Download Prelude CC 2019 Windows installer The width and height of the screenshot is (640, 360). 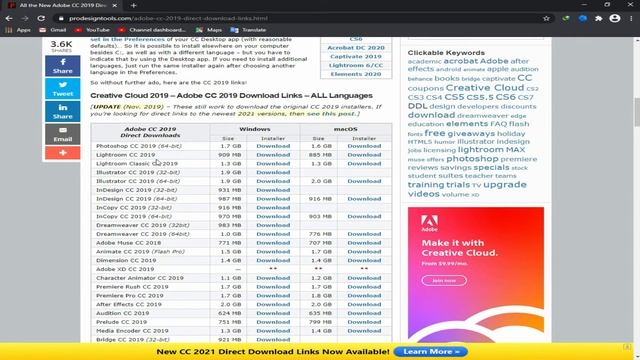point(273,322)
